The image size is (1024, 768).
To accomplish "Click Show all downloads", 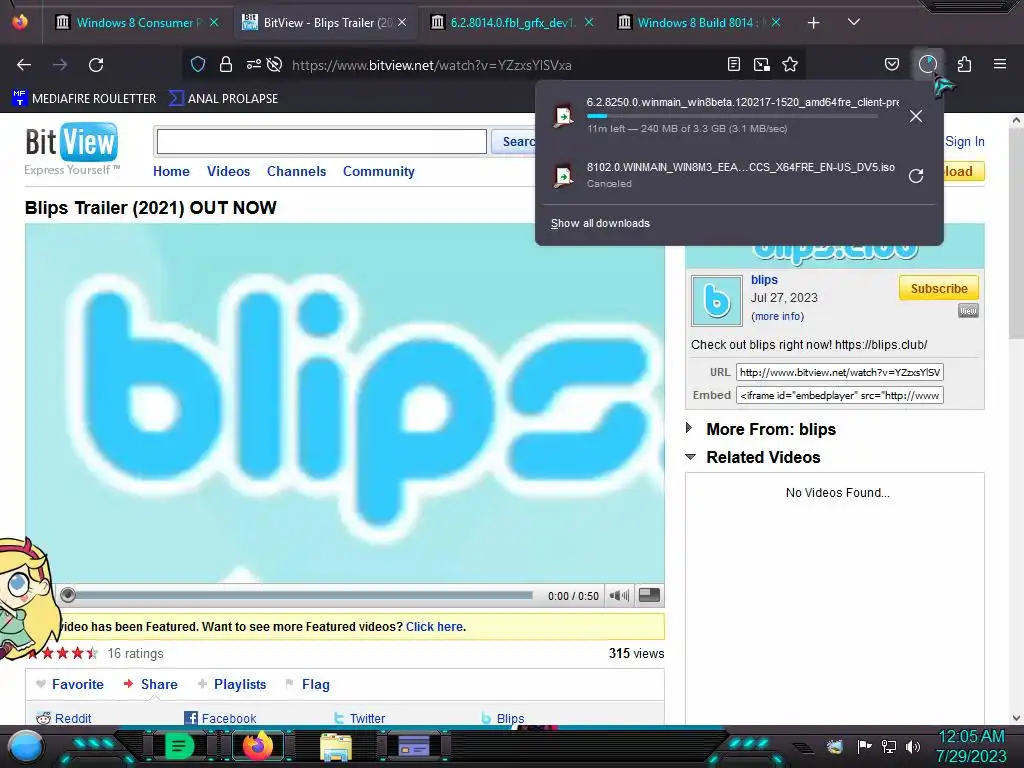I will [600, 223].
